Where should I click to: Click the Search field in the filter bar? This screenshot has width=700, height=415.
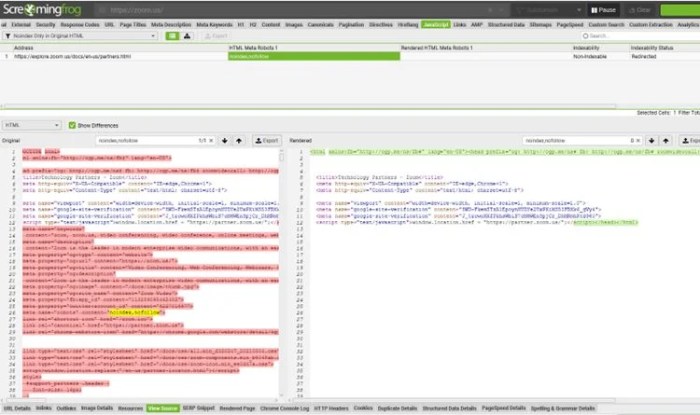pyautogui.click(x=639, y=36)
